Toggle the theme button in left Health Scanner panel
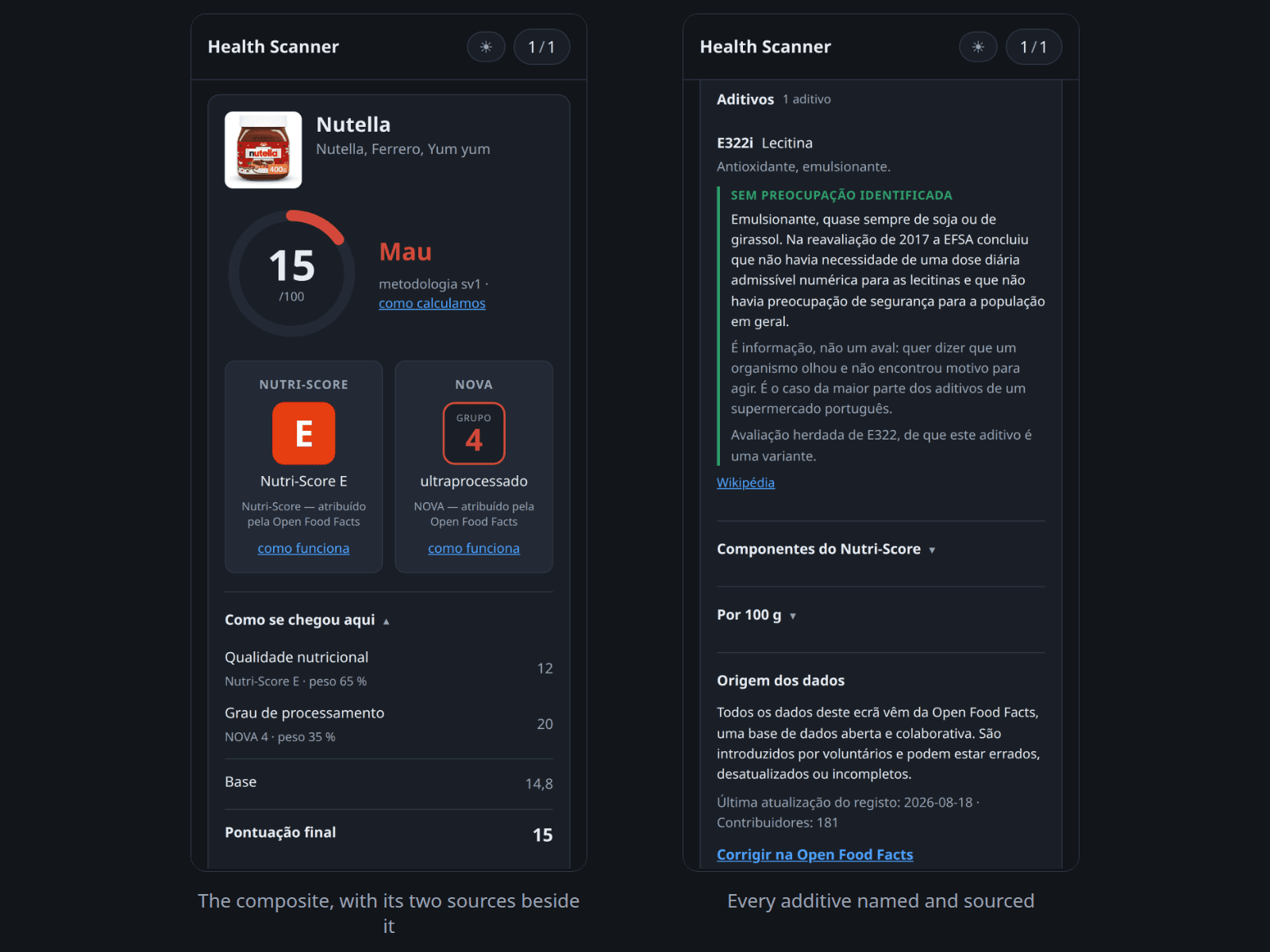Screen dimensions: 1270x952 (x=486, y=47)
